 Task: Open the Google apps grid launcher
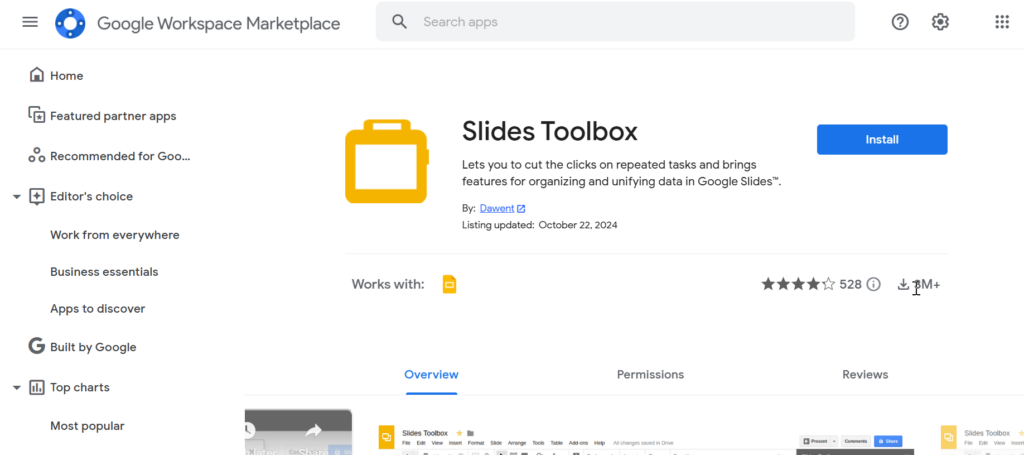click(1002, 22)
